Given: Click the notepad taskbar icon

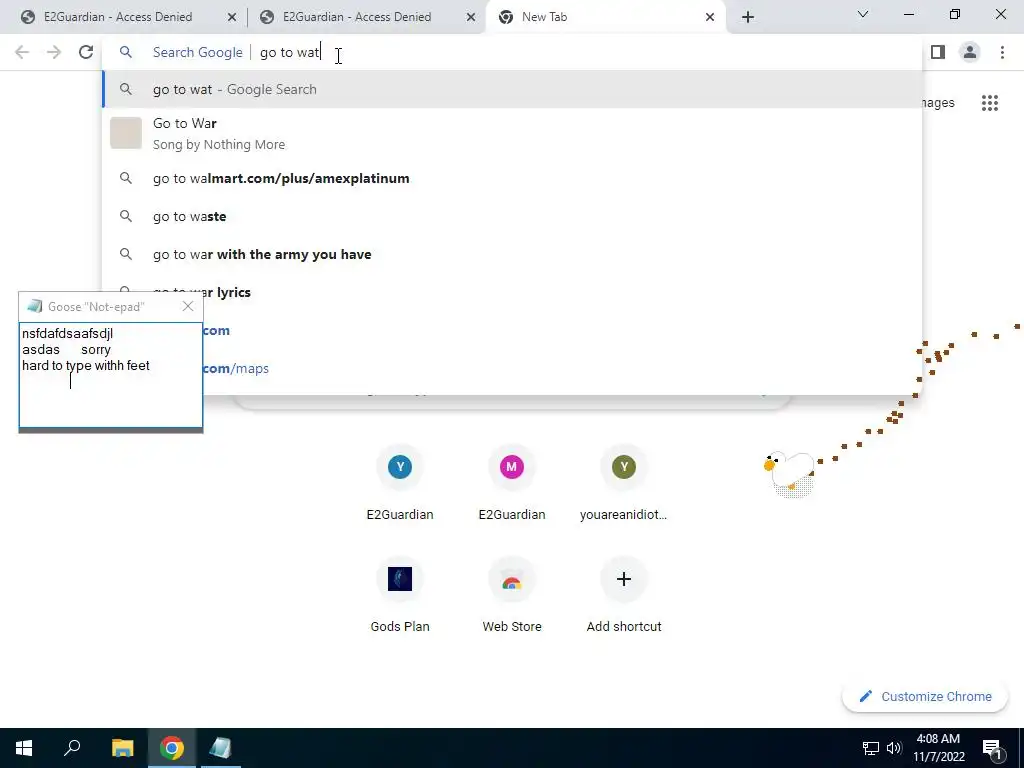Looking at the screenshot, I should (x=221, y=748).
